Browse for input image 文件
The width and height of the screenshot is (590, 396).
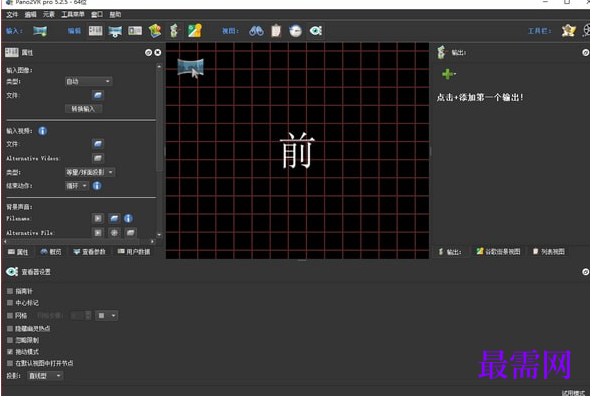[x=98, y=95]
